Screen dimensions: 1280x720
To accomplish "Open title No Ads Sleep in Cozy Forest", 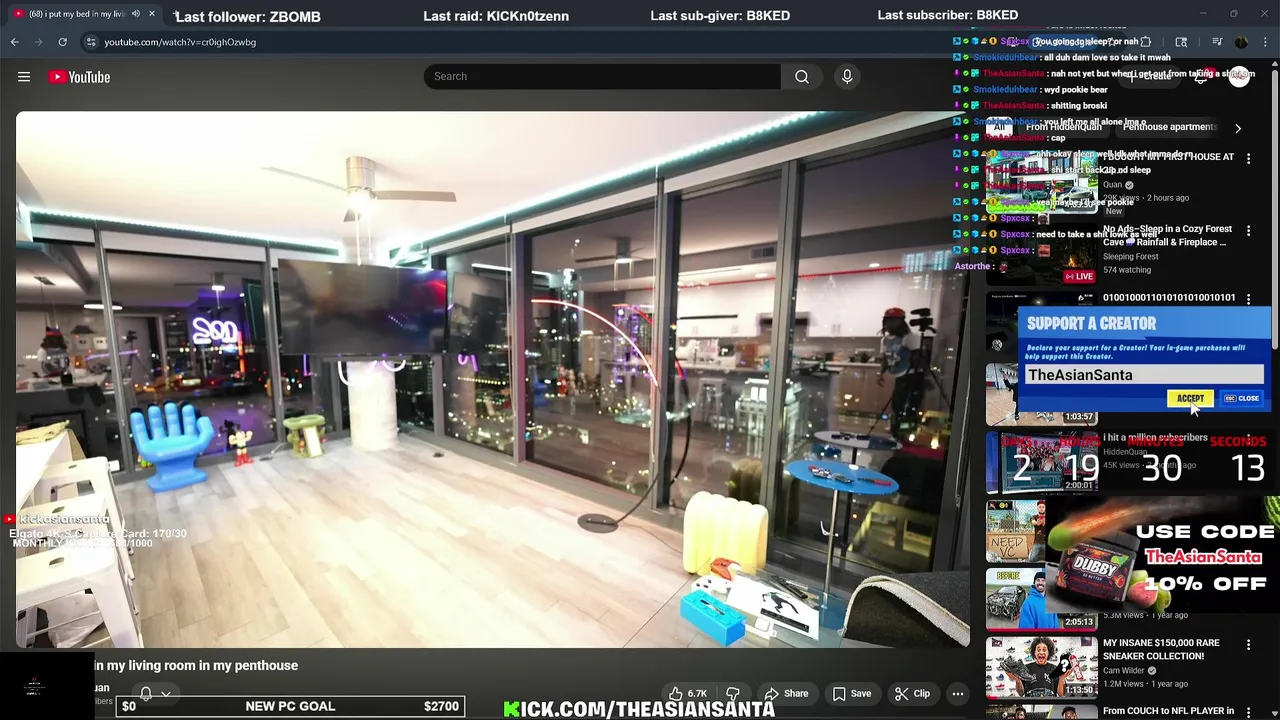I will coord(1166,235).
